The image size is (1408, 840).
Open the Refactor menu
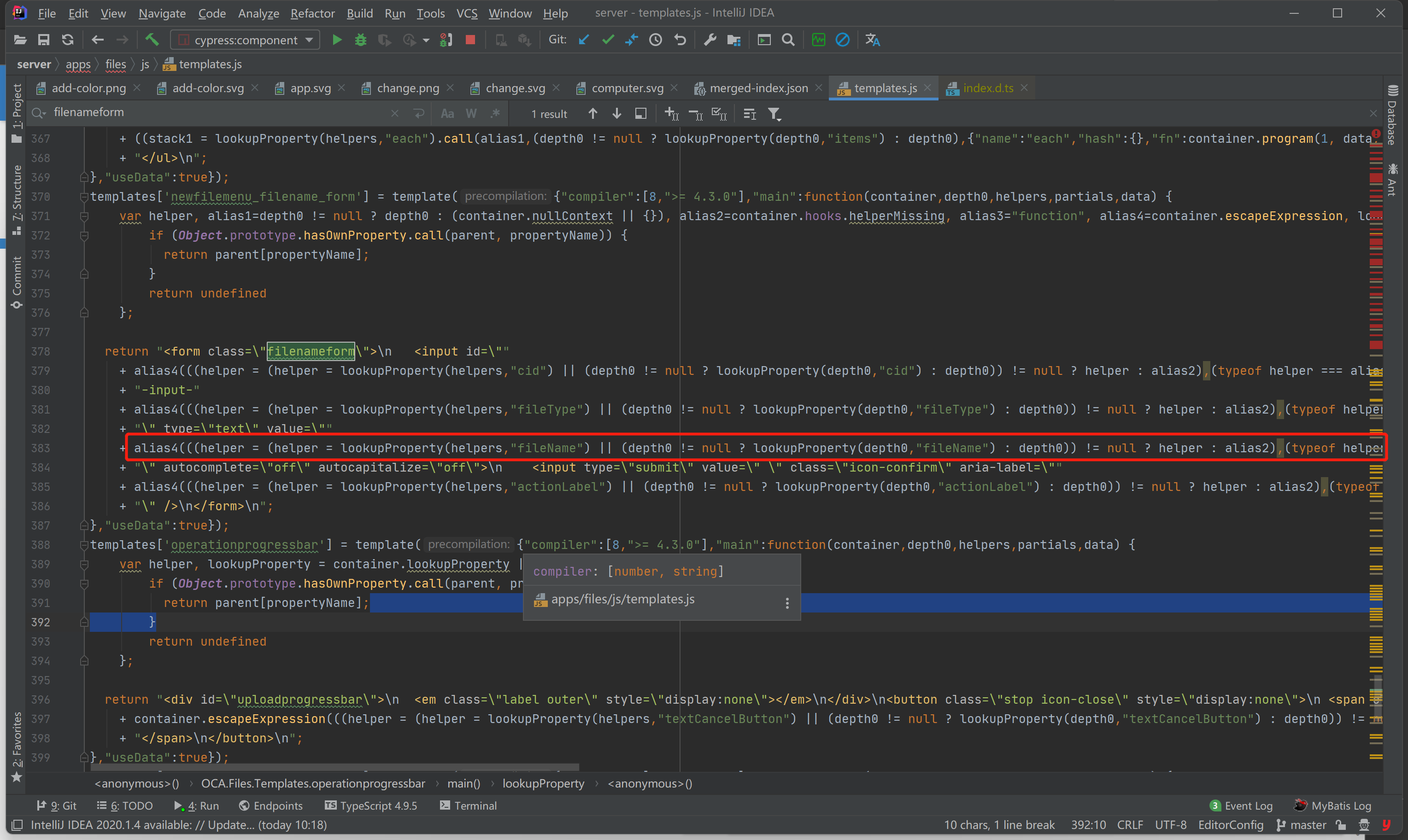(312, 13)
